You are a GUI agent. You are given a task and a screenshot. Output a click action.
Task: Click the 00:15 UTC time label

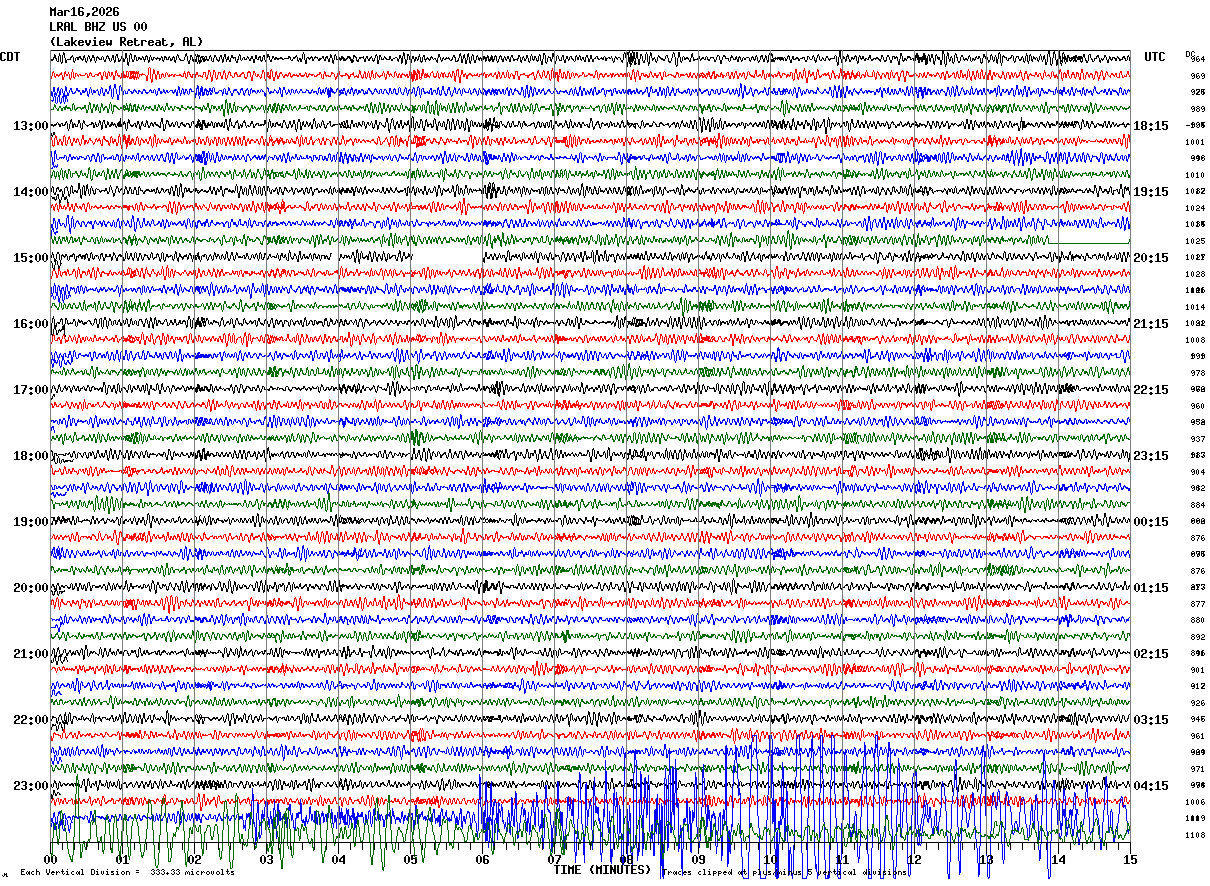point(1151,522)
